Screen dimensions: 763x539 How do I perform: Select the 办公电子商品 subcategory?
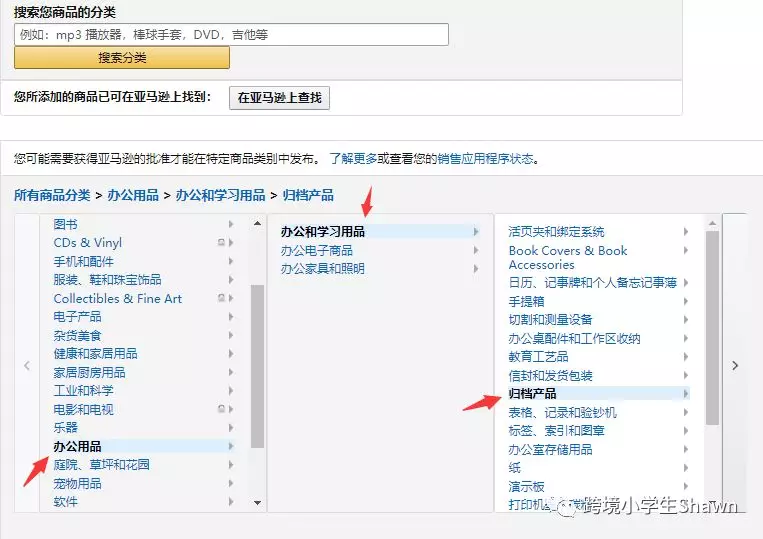point(316,251)
